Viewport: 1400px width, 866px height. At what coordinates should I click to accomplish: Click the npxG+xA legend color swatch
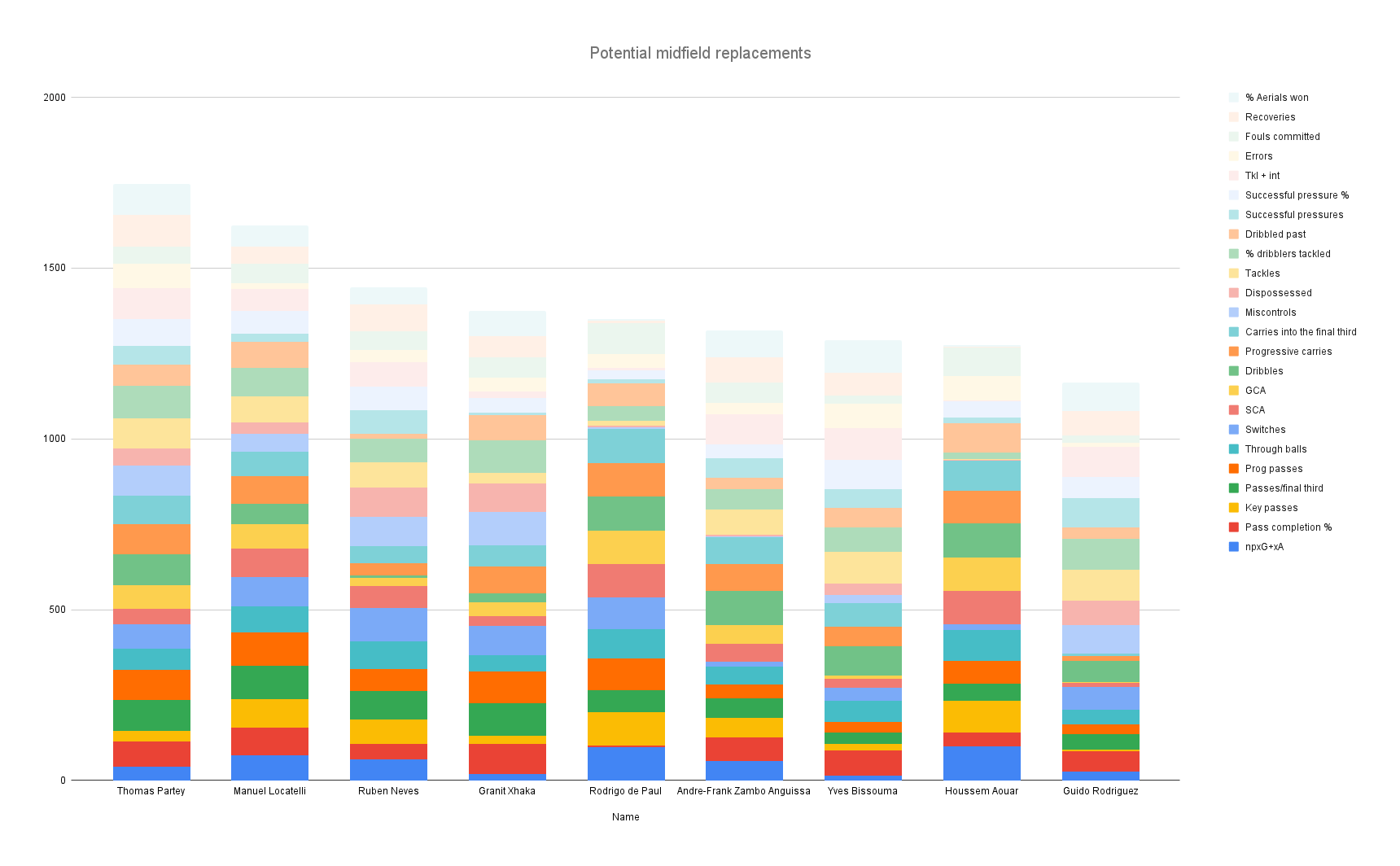coord(1234,547)
